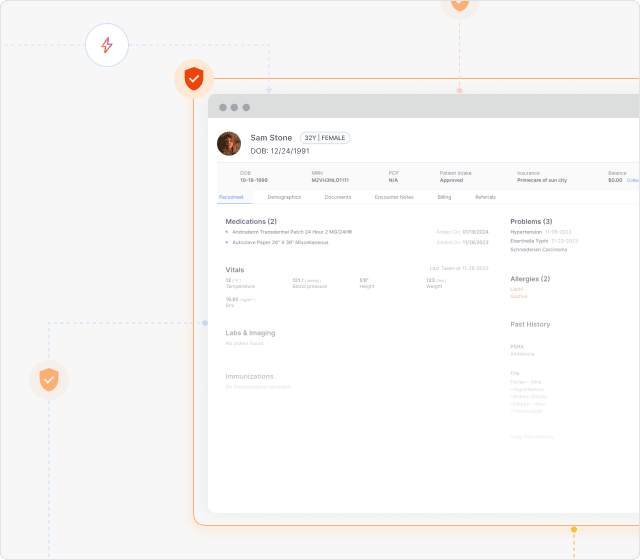The height and width of the screenshot is (560, 640).
Task: Go to the Encounter Notes tab
Action: [394, 197]
